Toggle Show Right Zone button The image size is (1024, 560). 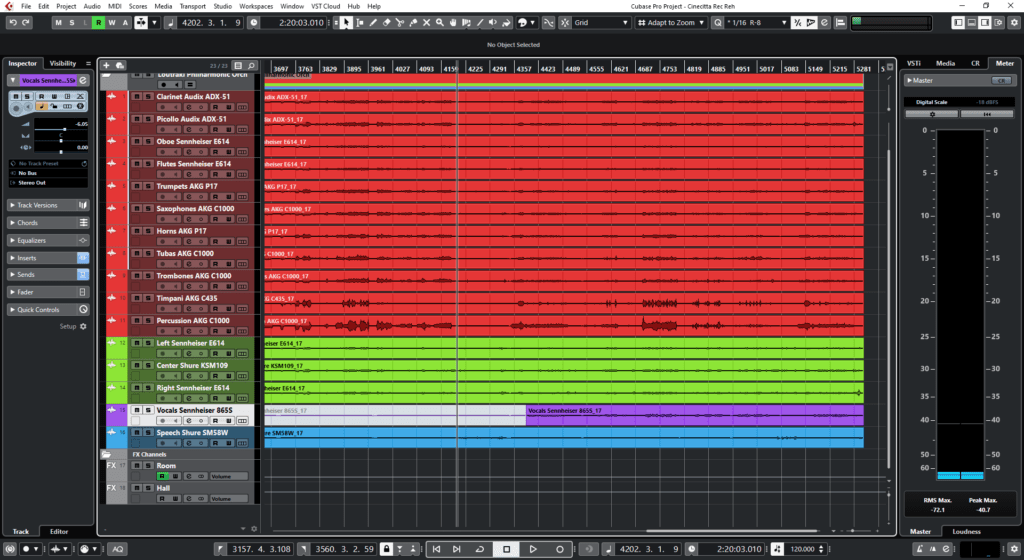tap(985, 22)
